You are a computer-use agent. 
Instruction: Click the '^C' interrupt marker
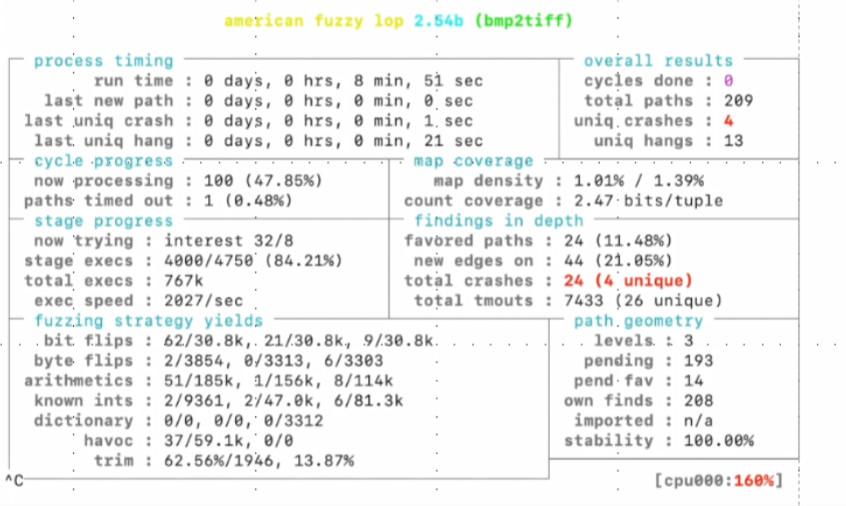pos(14,480)
